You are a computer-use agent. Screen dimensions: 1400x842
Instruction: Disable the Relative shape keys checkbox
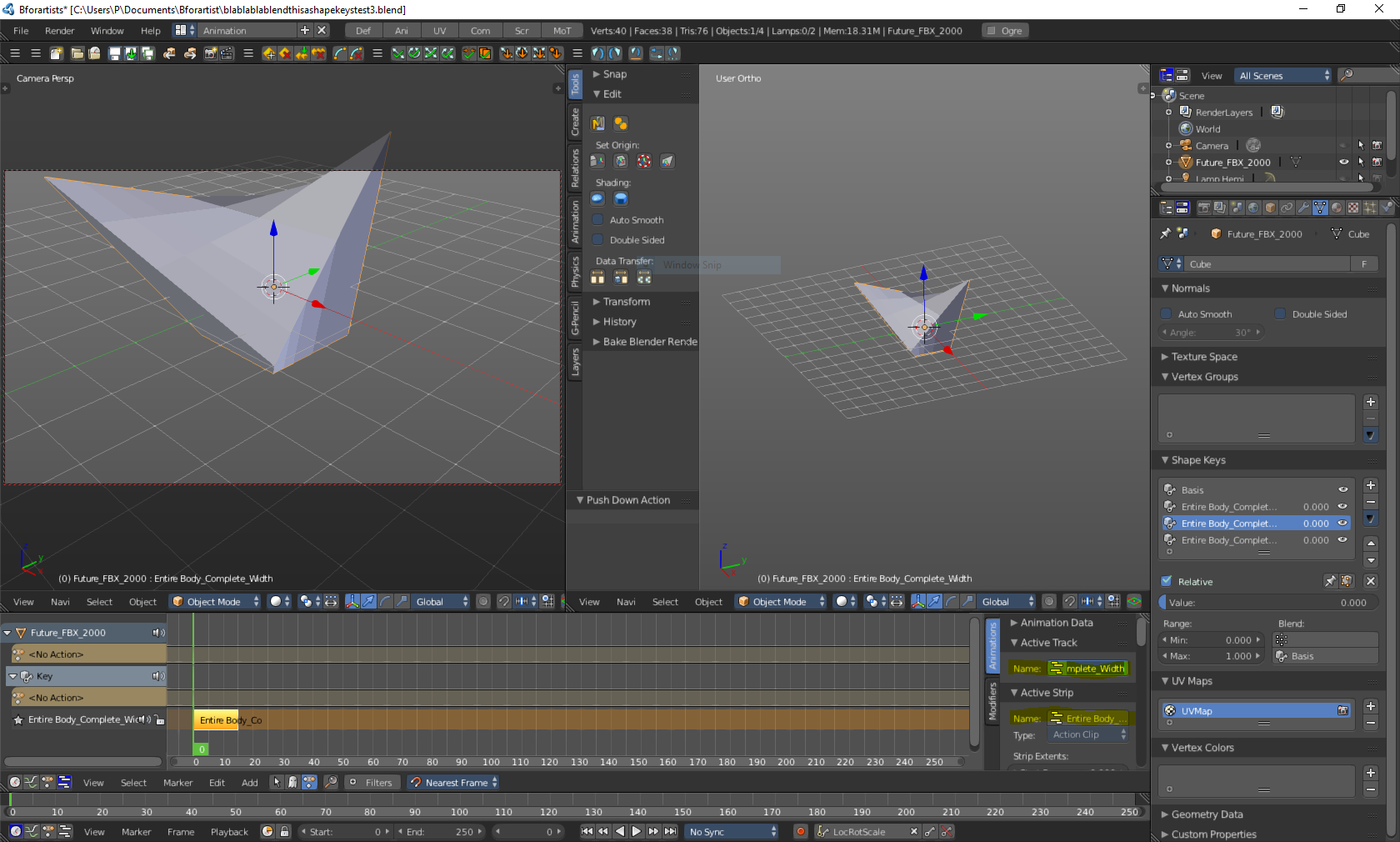(1167, 582)
